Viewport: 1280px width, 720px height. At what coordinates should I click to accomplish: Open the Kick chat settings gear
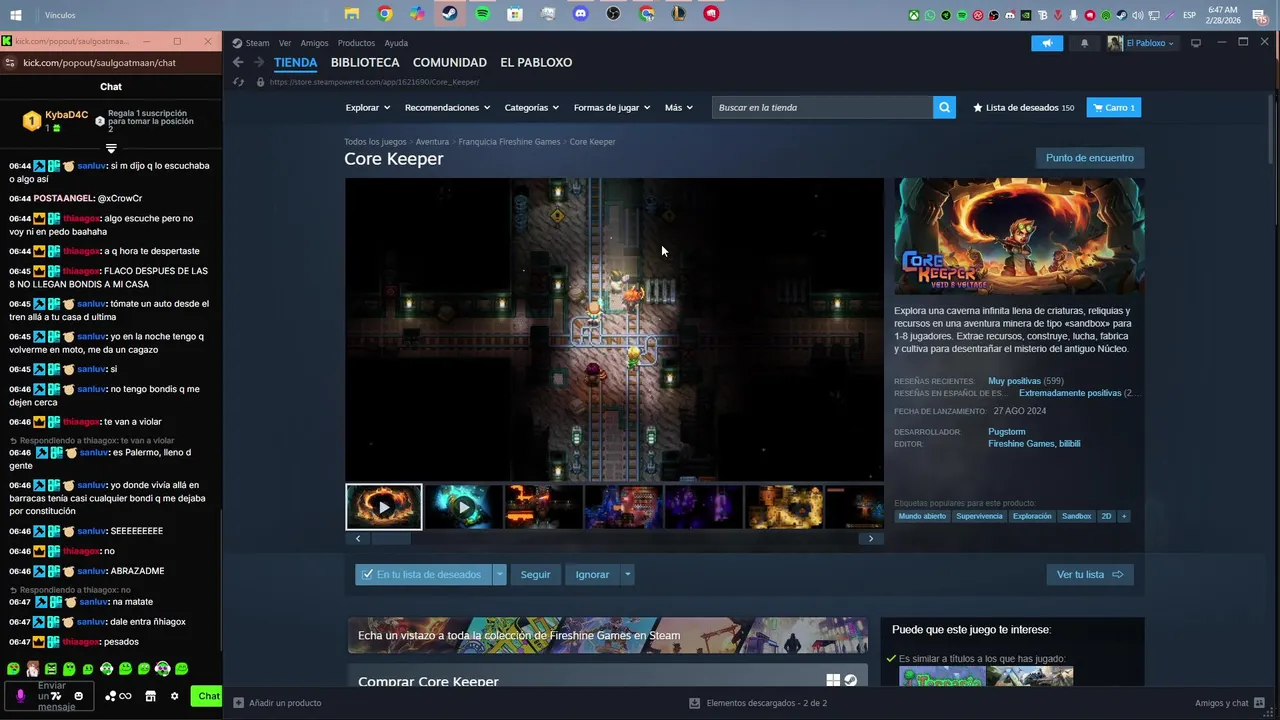pyautogui.click(x=175, y=696)
